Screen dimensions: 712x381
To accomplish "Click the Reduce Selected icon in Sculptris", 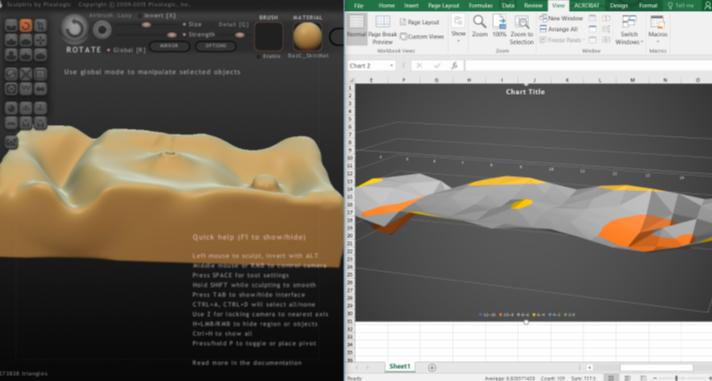I will [x=26, y=74].
